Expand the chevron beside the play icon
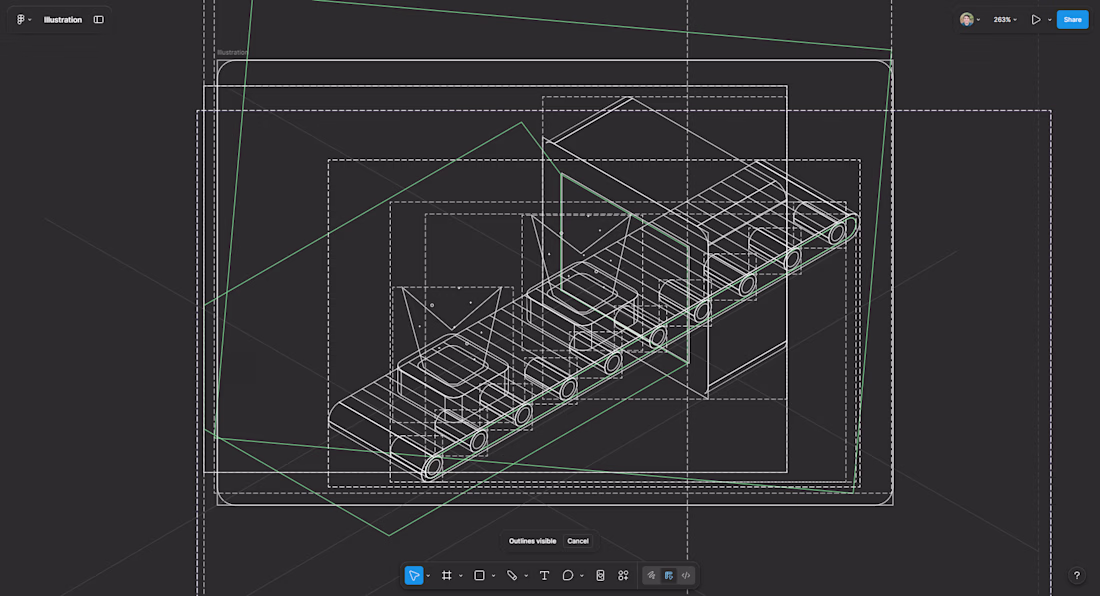Image resolution: width=1100 pixels, height=596 pixels. point(1049,20)
